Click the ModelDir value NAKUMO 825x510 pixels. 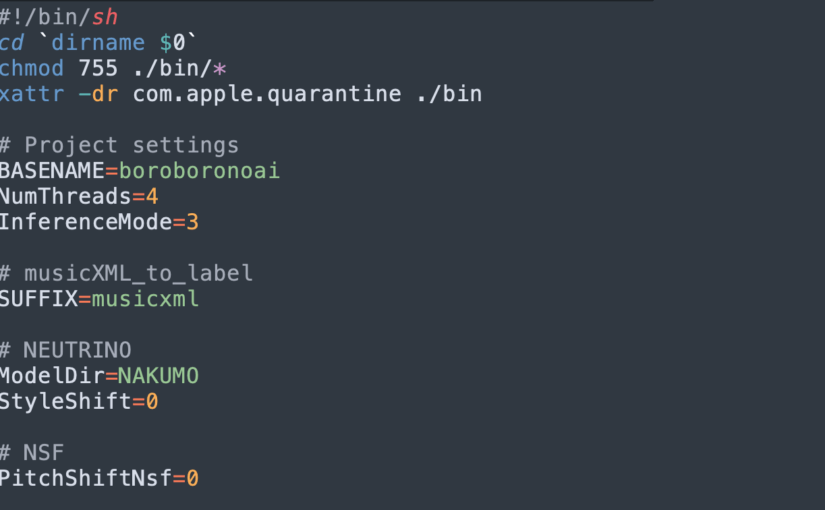(159, 376)
